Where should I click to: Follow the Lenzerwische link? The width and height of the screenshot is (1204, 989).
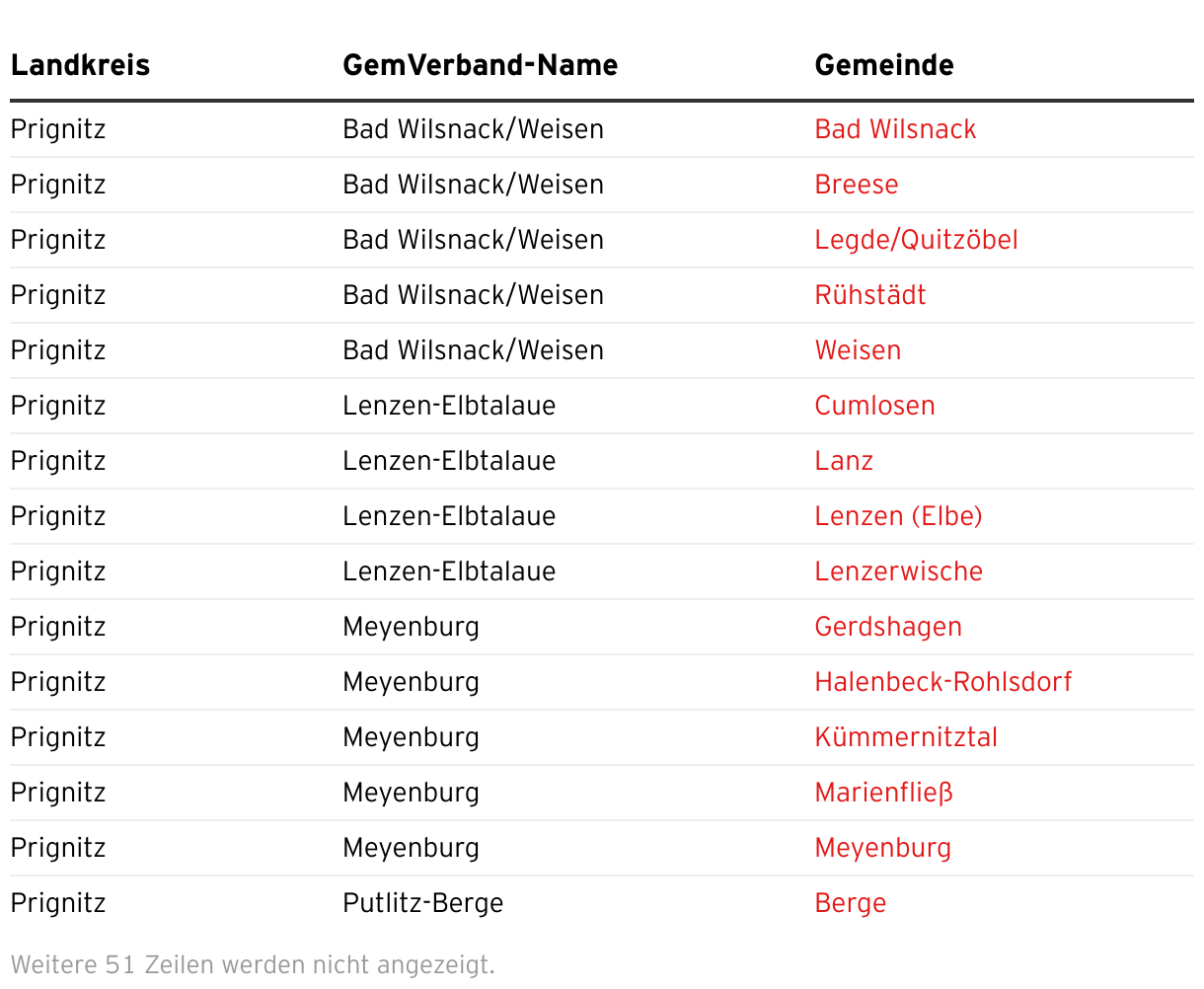[898, 571]
